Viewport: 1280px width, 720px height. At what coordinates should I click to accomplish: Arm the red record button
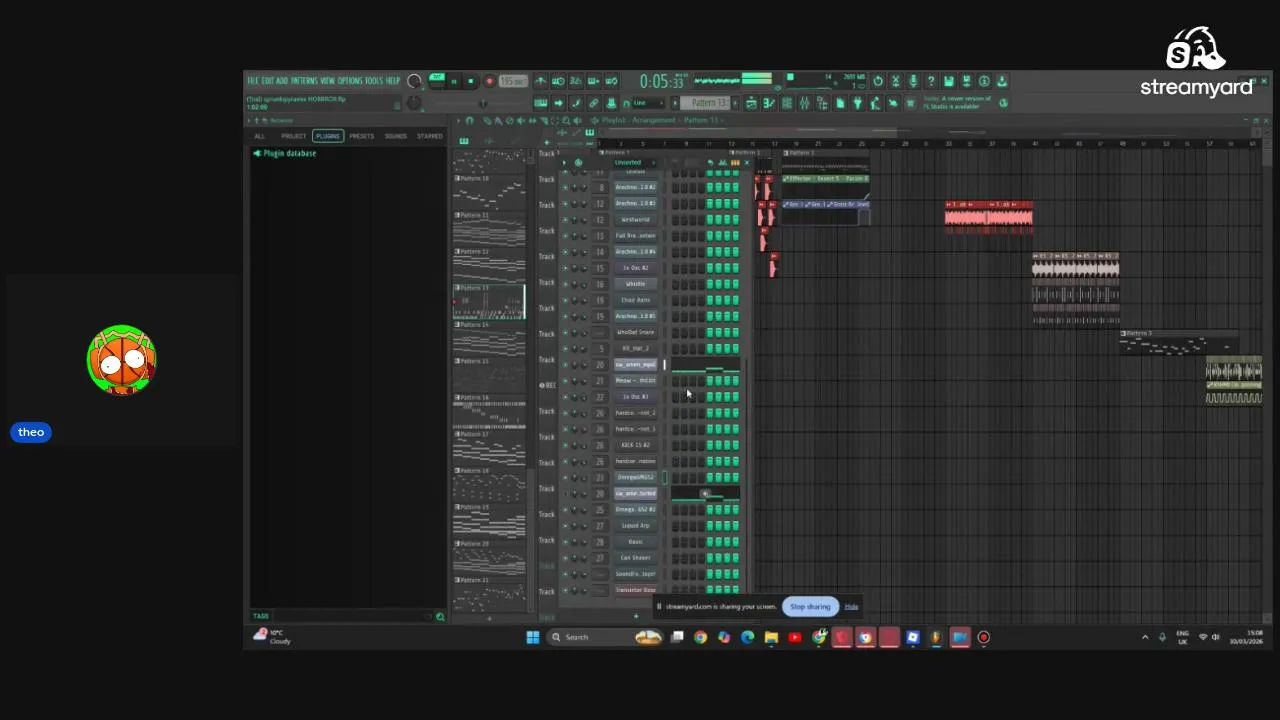489,81
